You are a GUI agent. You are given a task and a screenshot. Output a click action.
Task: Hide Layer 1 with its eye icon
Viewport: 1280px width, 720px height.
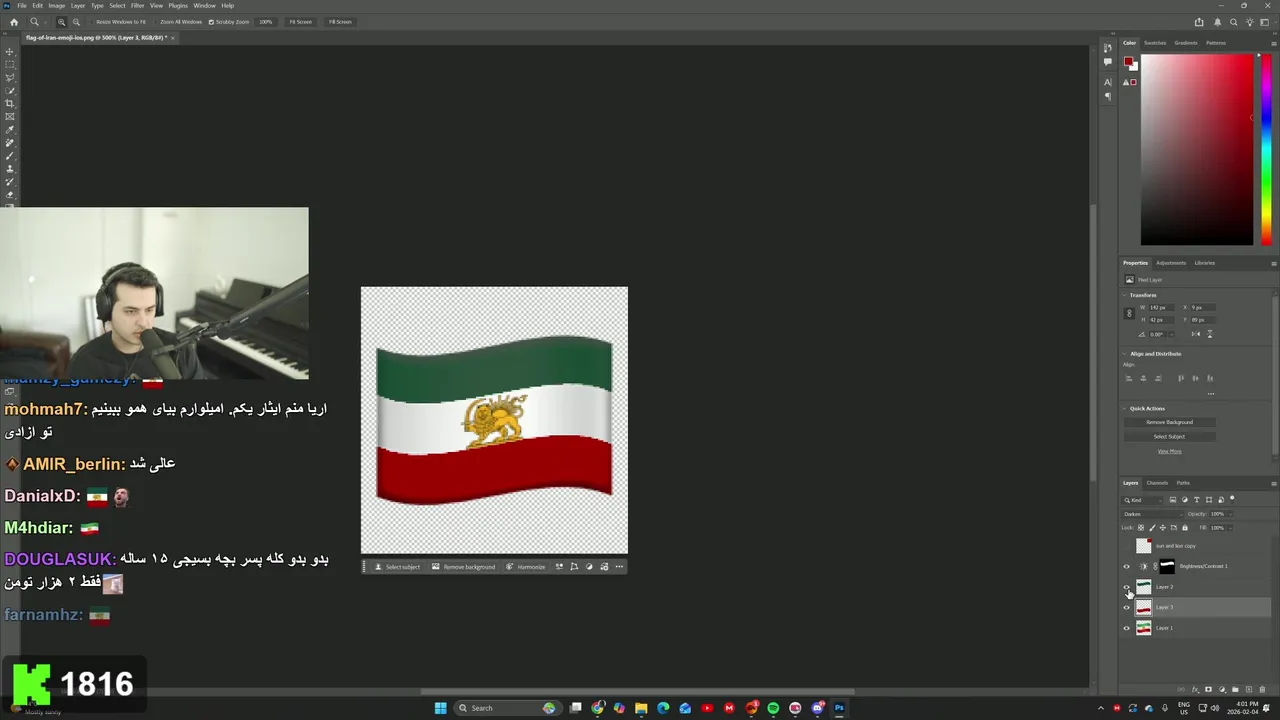coord(1126,628)
